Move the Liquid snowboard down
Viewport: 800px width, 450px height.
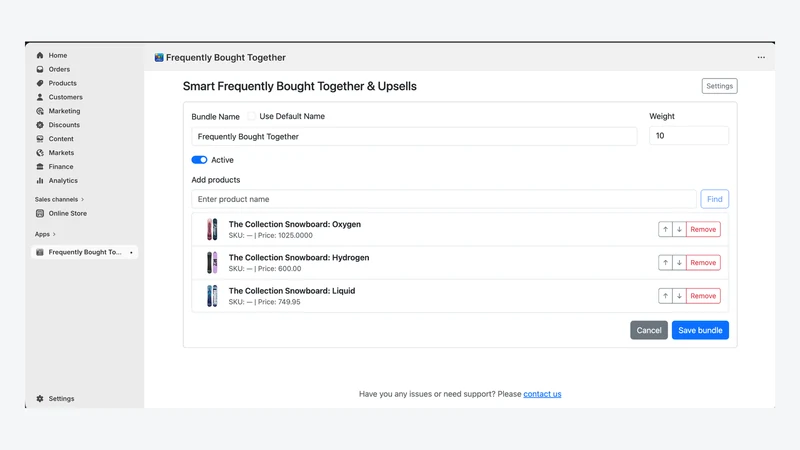click(679, 296)
